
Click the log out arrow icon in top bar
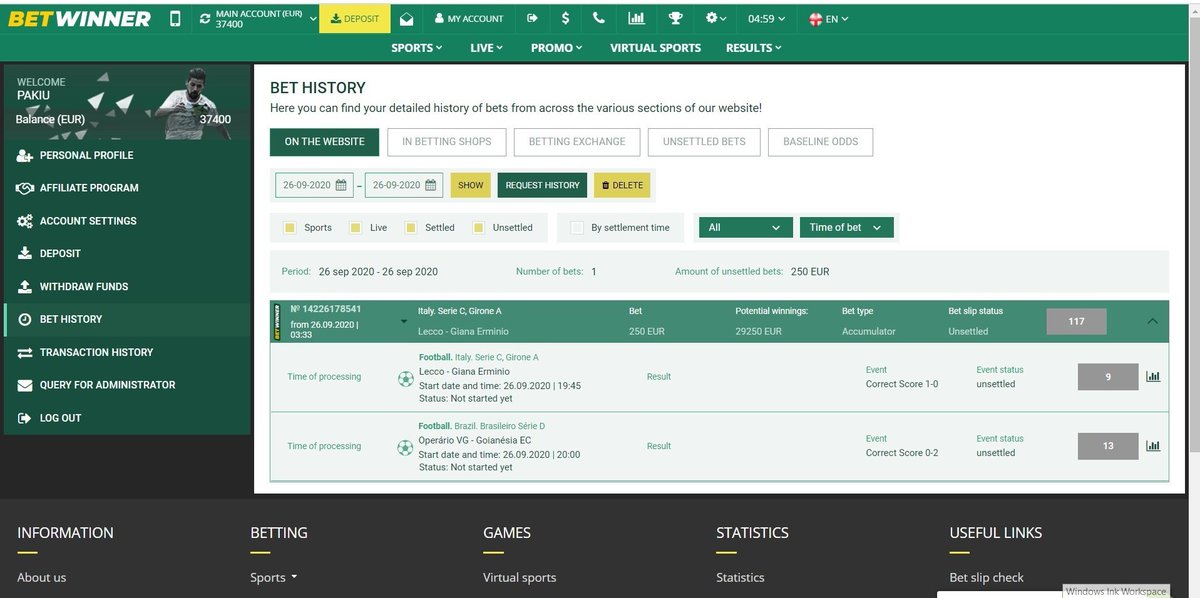click(x=532, y=18)
